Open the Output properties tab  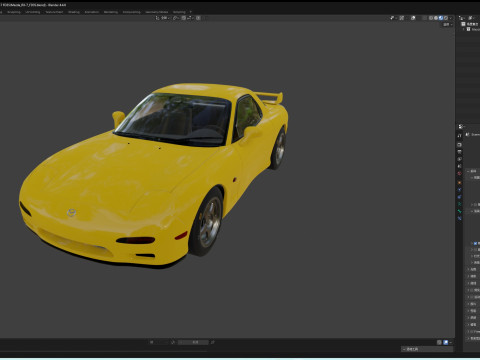point(460,152)
